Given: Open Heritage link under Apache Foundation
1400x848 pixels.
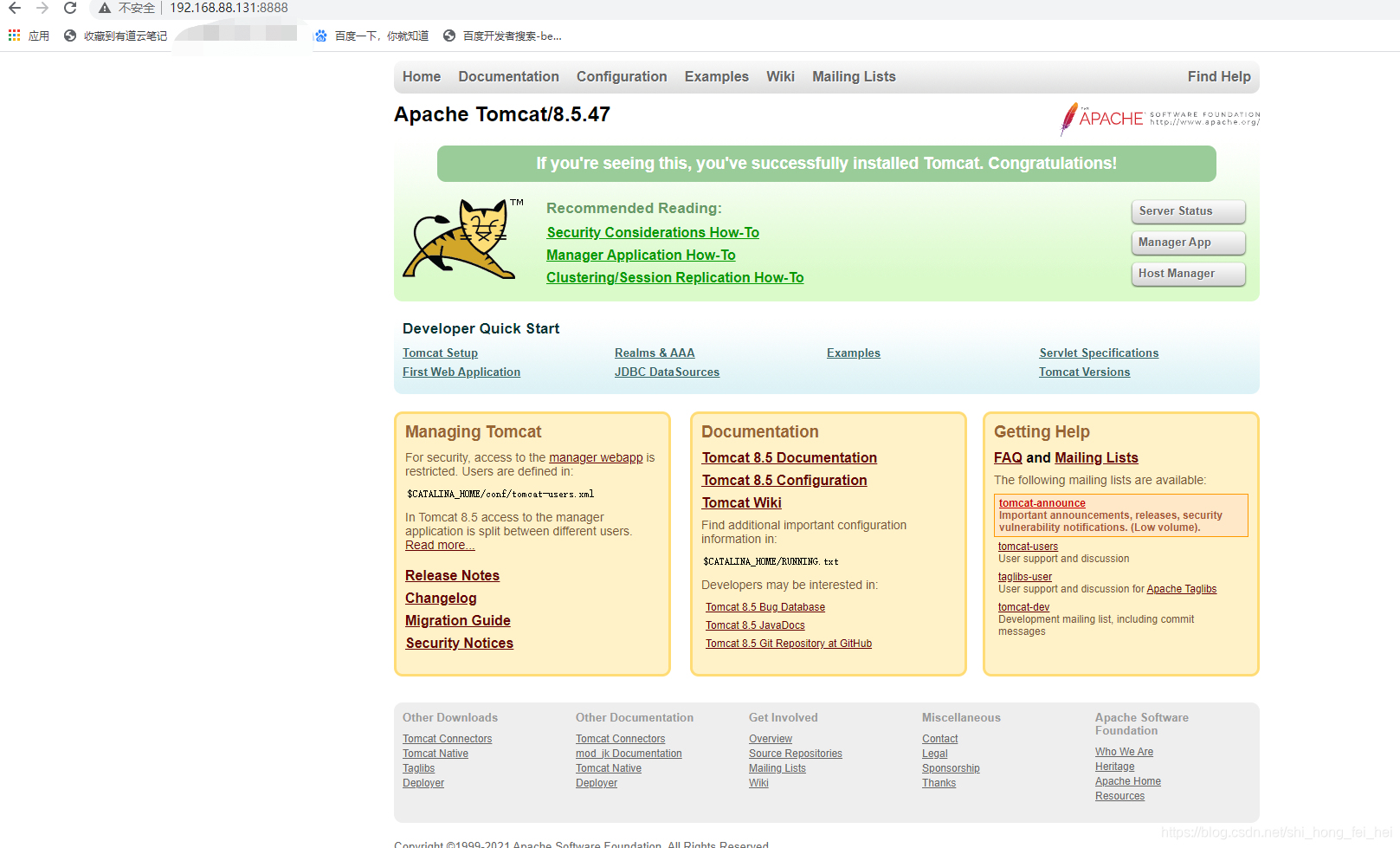Looking at the screenshot, I should [x=1114, y=767].
